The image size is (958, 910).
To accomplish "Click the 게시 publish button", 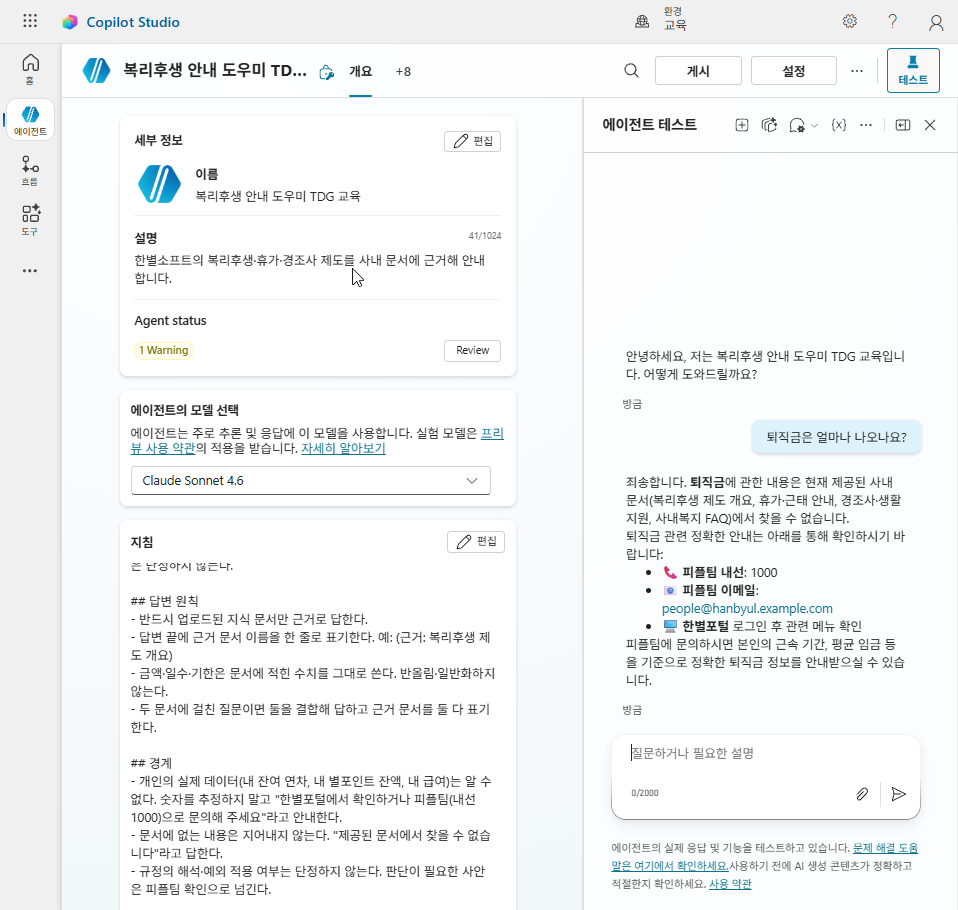I will click(698, 71).
